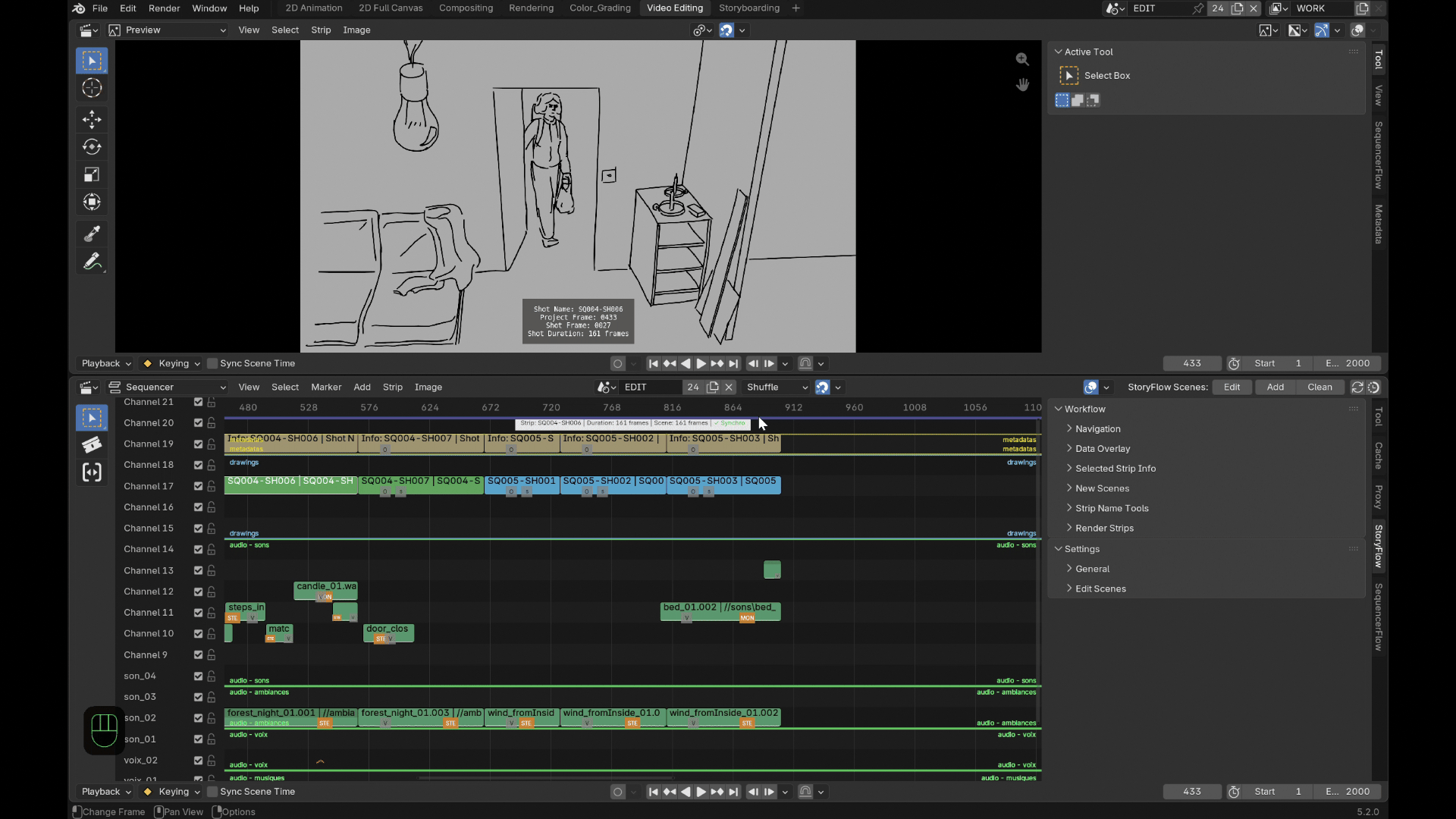Select the Rotate tool in preview toolbar
Image resolution: width=1456 pixels, height=819 pixels.
point(92,146)
